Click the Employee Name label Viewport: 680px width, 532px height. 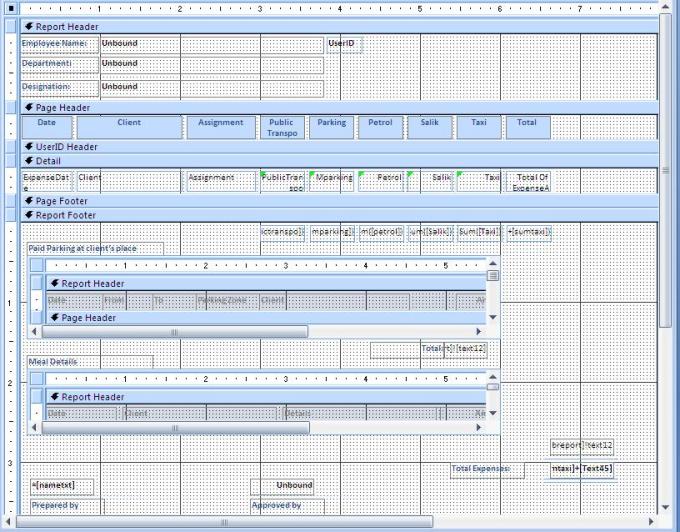[x=60, y=45]
